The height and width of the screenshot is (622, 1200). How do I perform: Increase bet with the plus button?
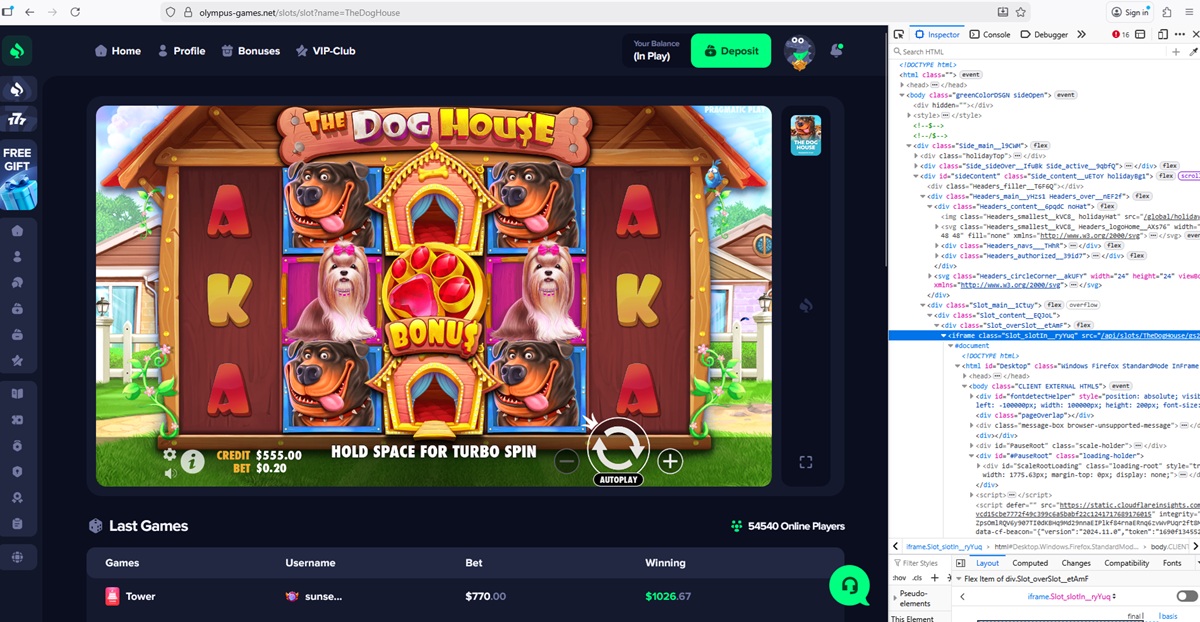(x=670, y=461)
